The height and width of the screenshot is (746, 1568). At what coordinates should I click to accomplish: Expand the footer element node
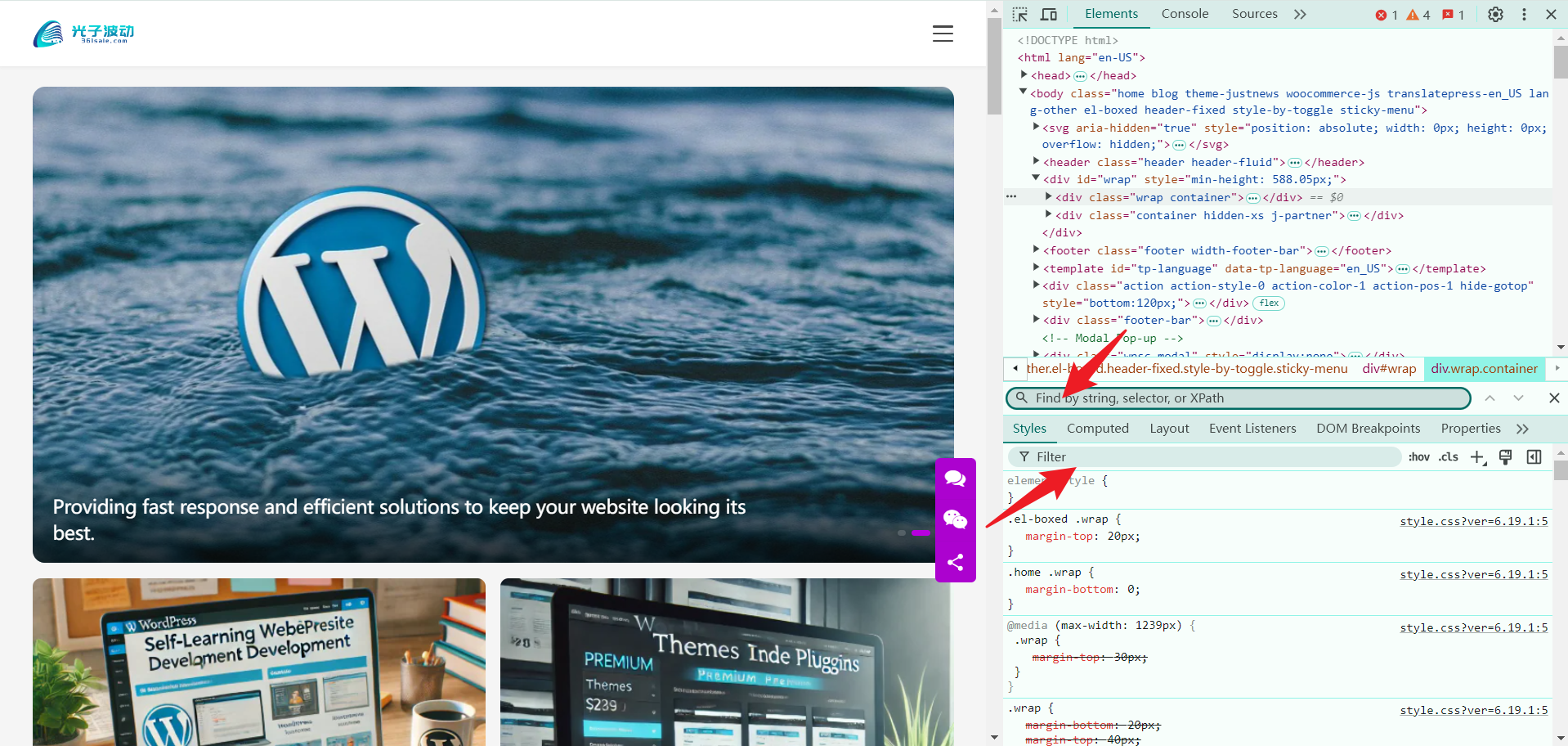tap(1036, 250)
